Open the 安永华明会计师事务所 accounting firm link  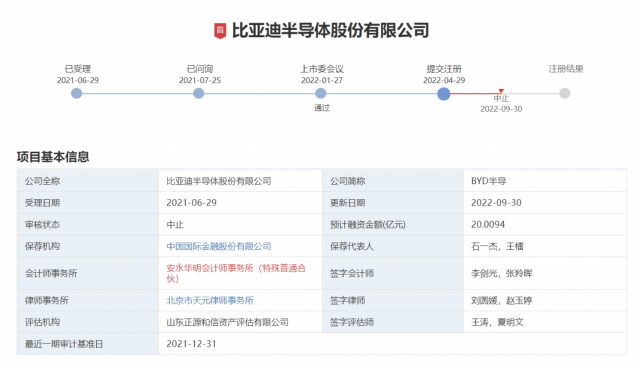[236, 273]
